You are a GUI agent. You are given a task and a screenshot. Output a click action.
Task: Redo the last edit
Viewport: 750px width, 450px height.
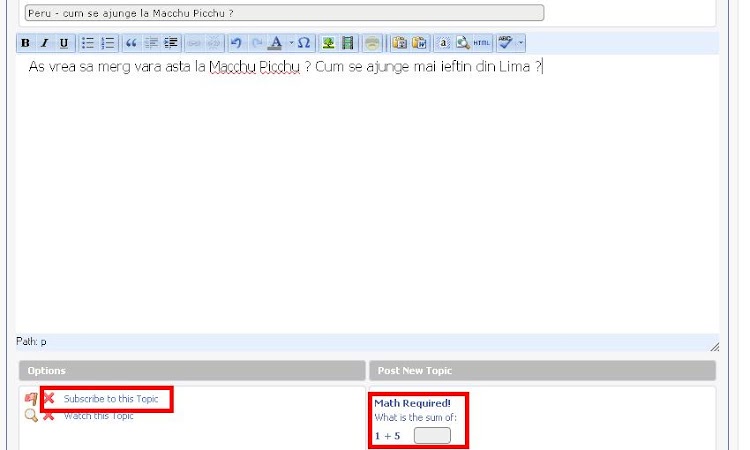click(x=257, y=43)
